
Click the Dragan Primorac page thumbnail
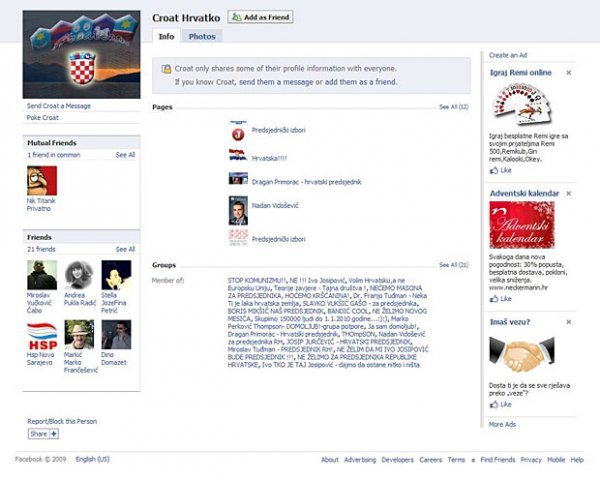(238, 178)
